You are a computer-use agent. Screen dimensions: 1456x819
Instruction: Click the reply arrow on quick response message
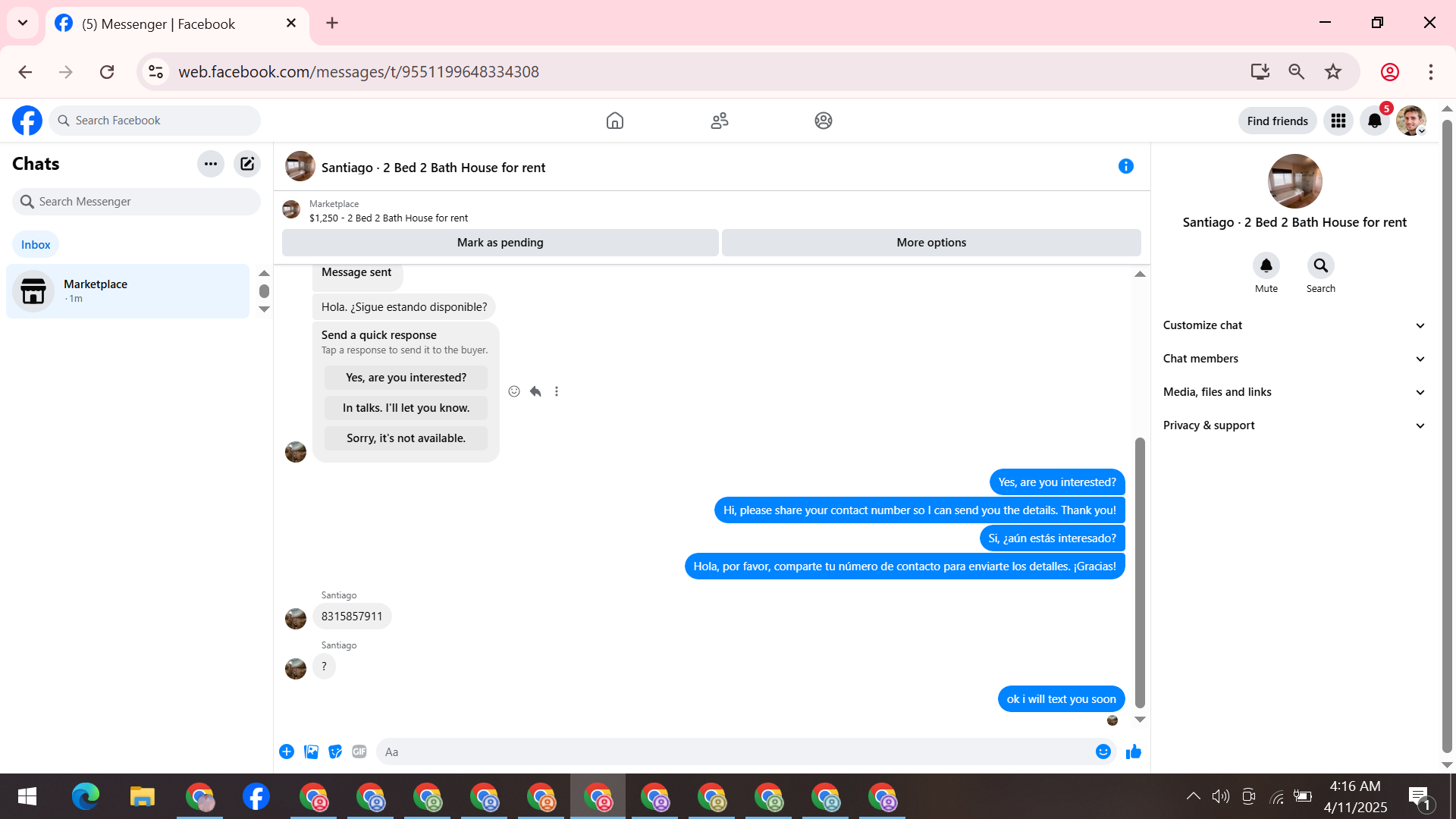tap(535, 391)
